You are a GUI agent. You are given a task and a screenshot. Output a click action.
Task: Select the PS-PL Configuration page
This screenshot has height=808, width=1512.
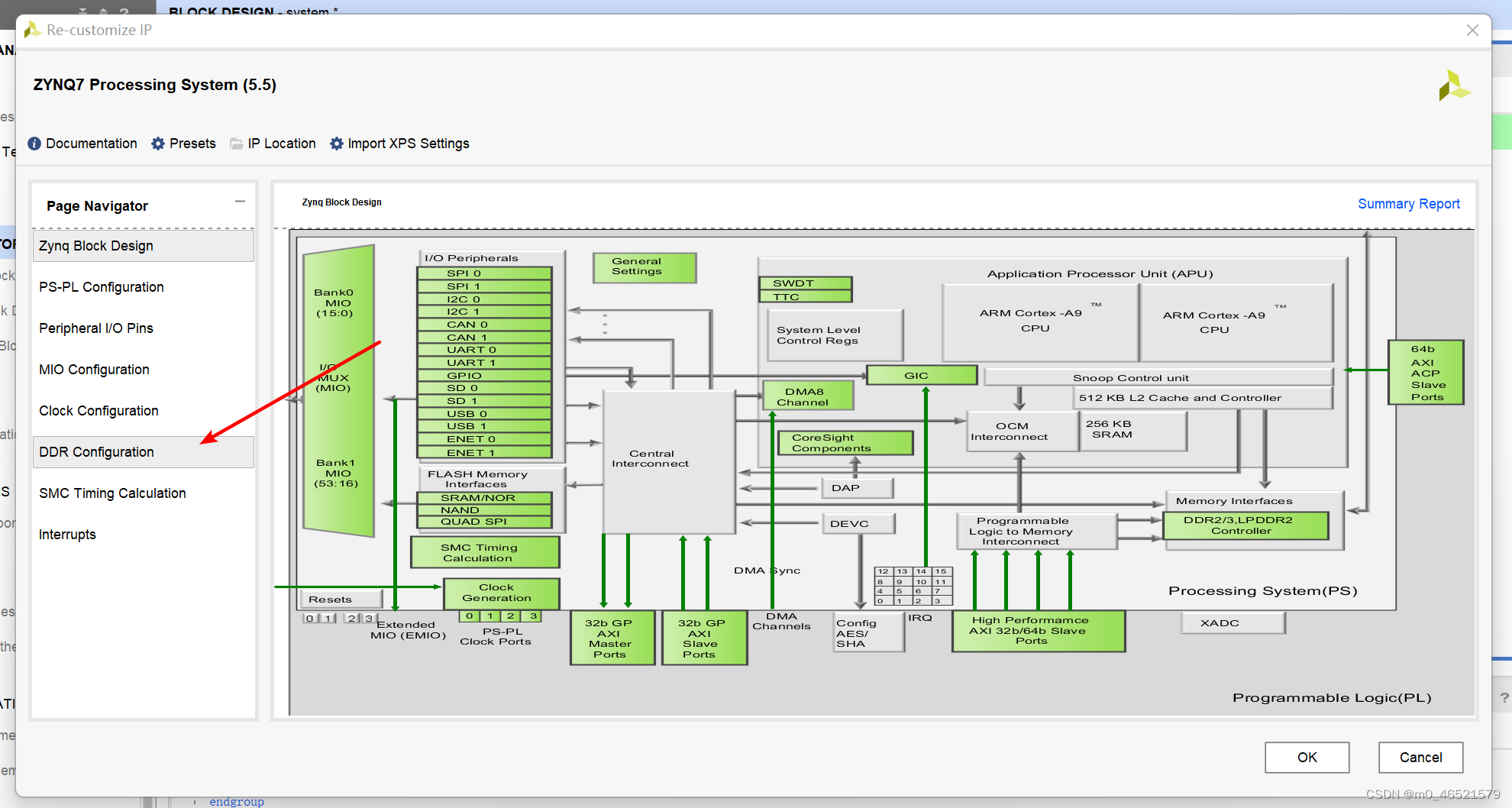[101, 286]
